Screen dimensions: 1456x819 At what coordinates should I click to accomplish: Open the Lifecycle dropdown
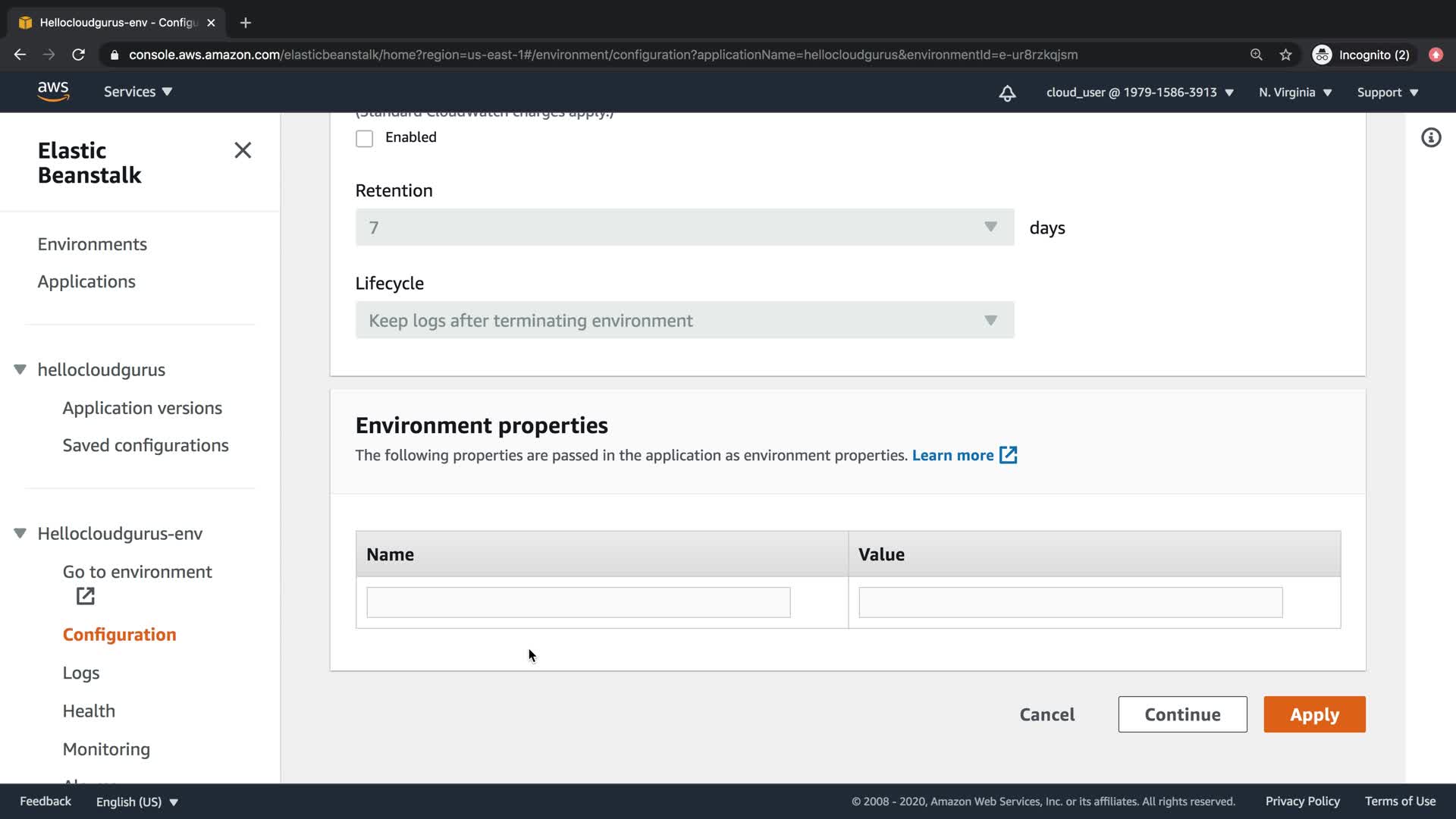click(684, 320)
